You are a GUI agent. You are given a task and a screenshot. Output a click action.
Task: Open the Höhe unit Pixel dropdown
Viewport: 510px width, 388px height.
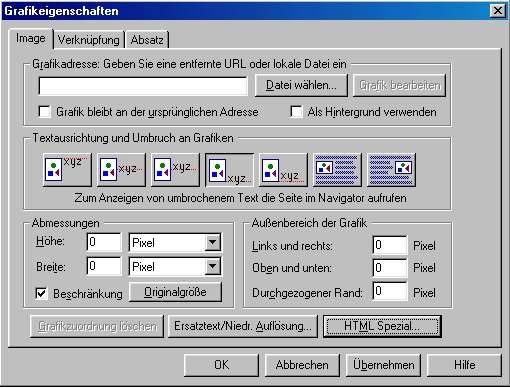[213, 242]
